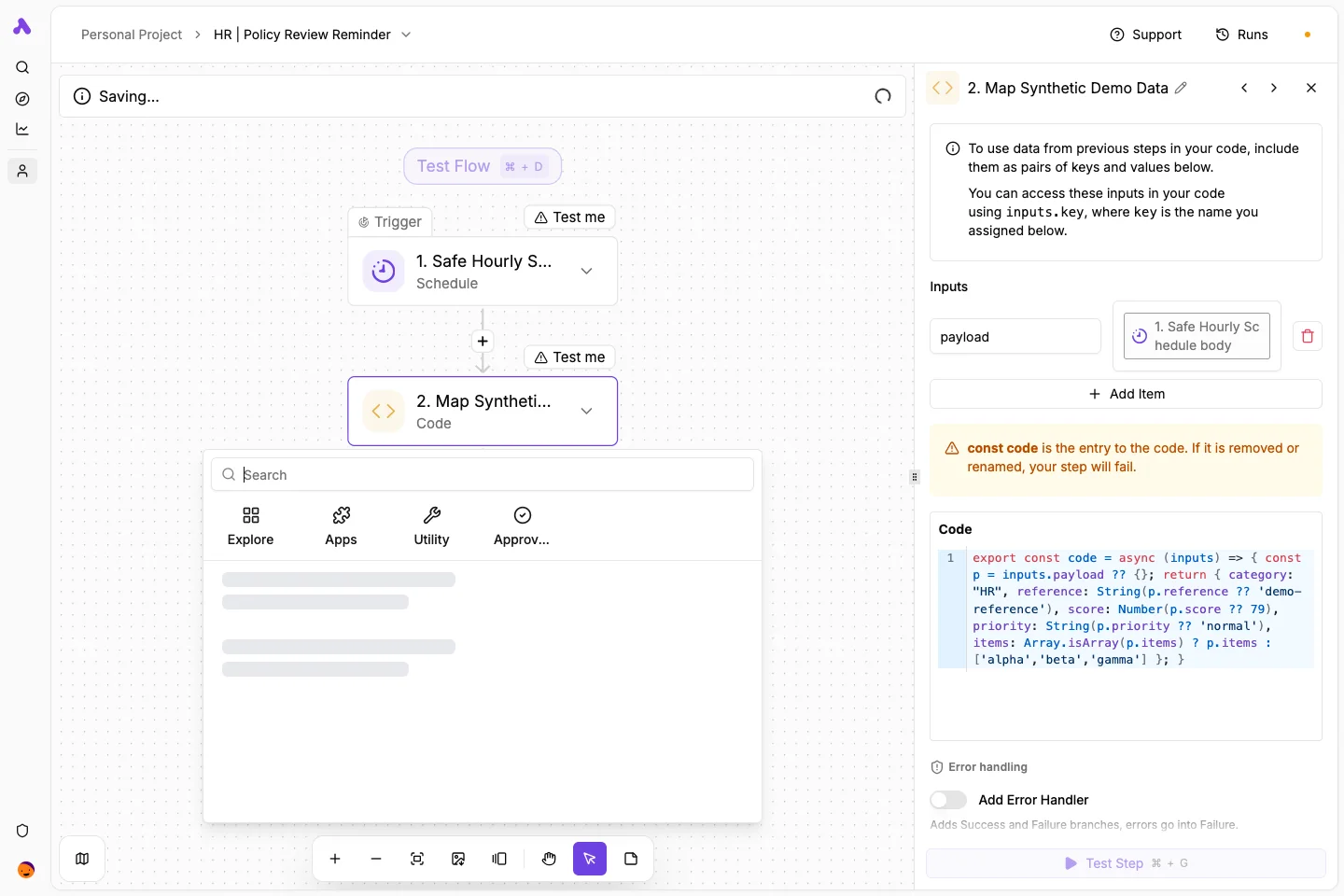
Task: Expand the Map Synthetic step chevron
Action: [586, 412]
